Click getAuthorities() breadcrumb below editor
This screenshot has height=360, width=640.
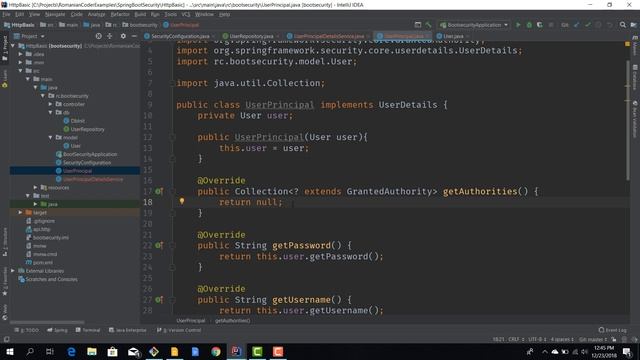(233, 320)
